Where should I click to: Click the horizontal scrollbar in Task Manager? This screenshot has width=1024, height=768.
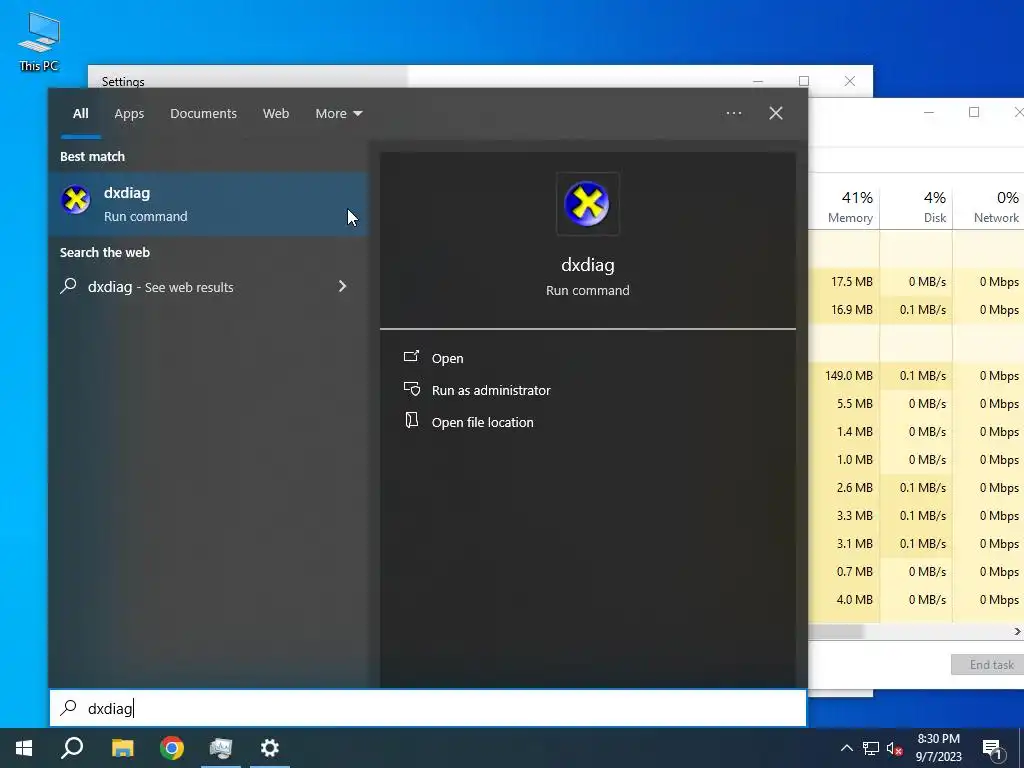tap(836, 632)
